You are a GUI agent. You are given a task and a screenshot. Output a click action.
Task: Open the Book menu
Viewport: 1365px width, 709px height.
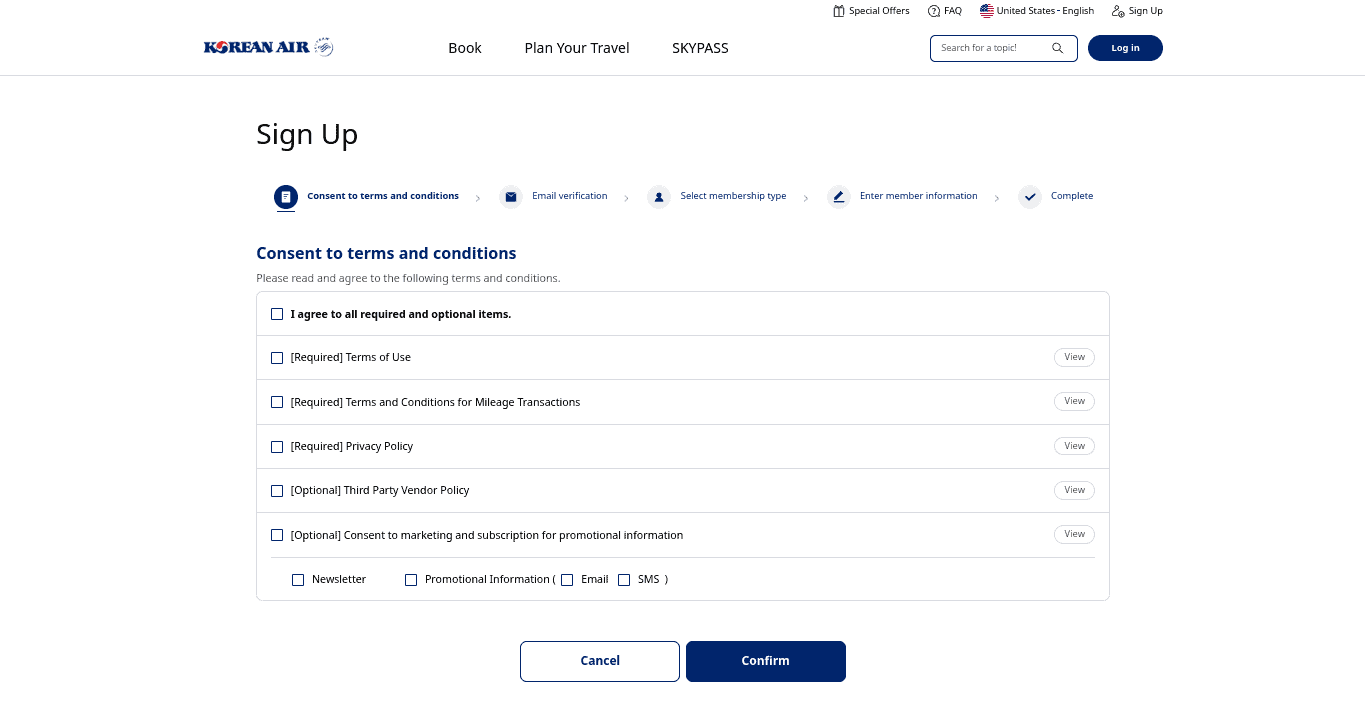[465, 48]
